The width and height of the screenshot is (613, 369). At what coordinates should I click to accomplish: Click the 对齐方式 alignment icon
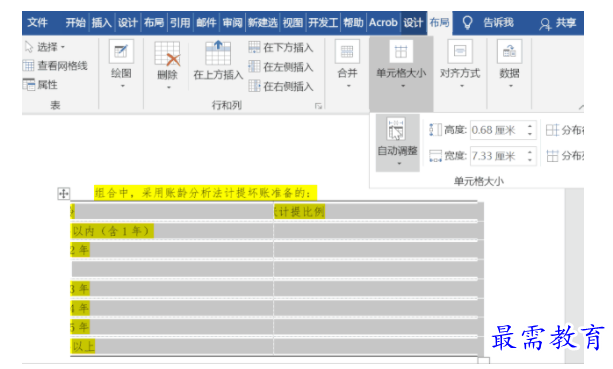(460, 51)
